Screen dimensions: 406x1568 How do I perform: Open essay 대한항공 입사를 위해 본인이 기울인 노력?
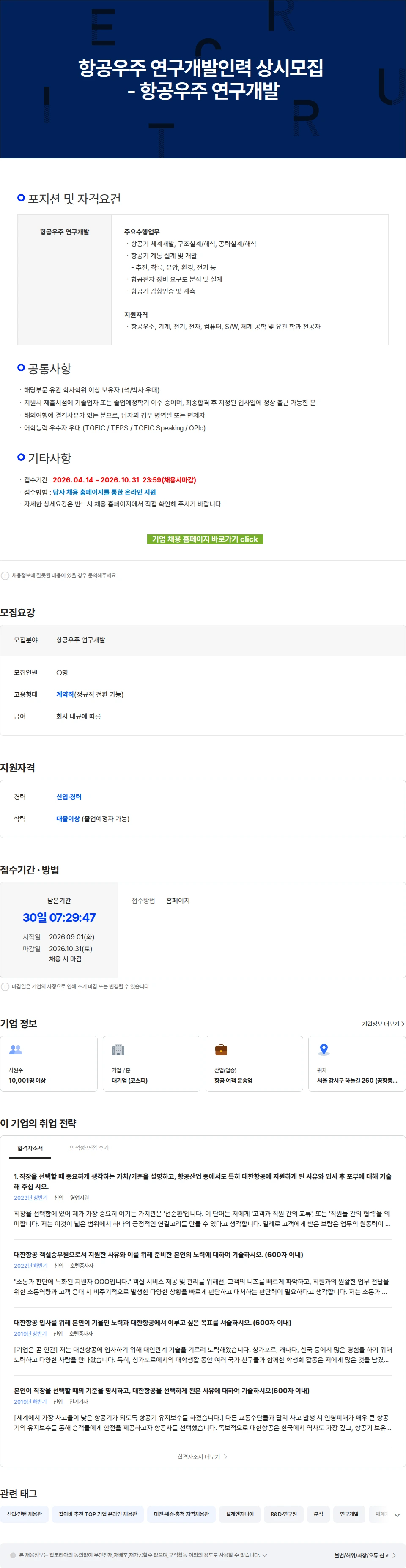(x=152, y=1323)
